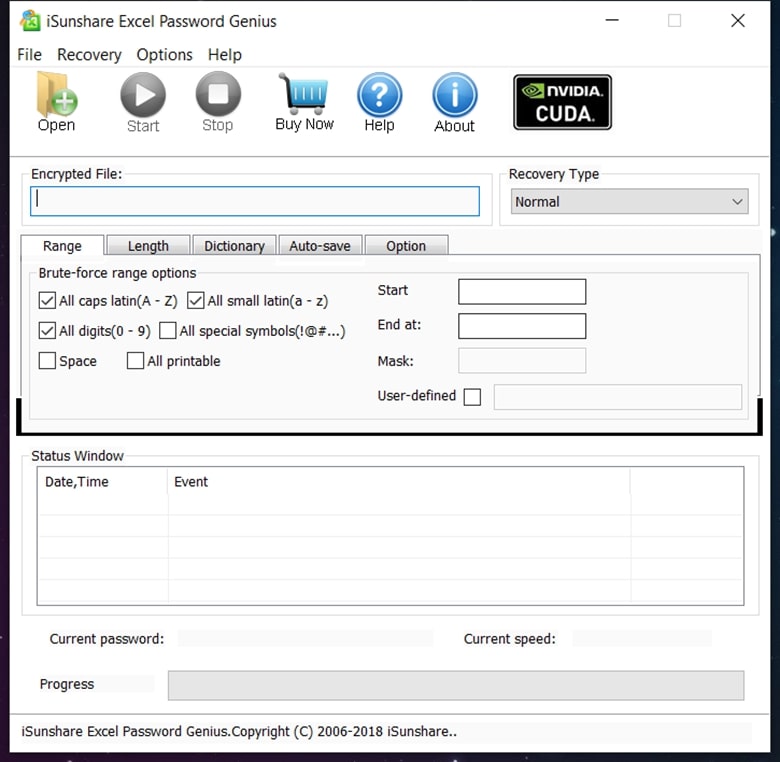Switch to the Auto-save tab
Viewport: 780px width, 762px height.
click(320, 246)
